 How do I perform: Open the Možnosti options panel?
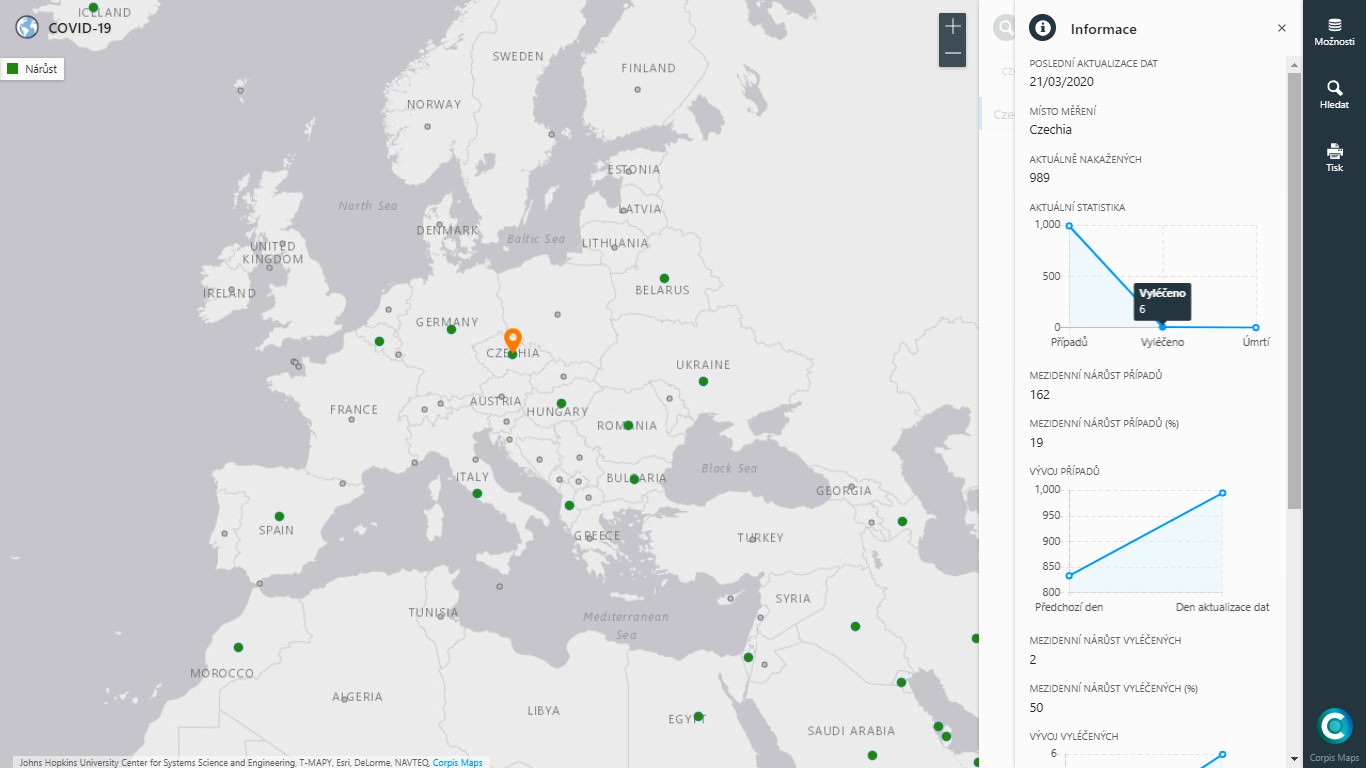coord(1334,31)
